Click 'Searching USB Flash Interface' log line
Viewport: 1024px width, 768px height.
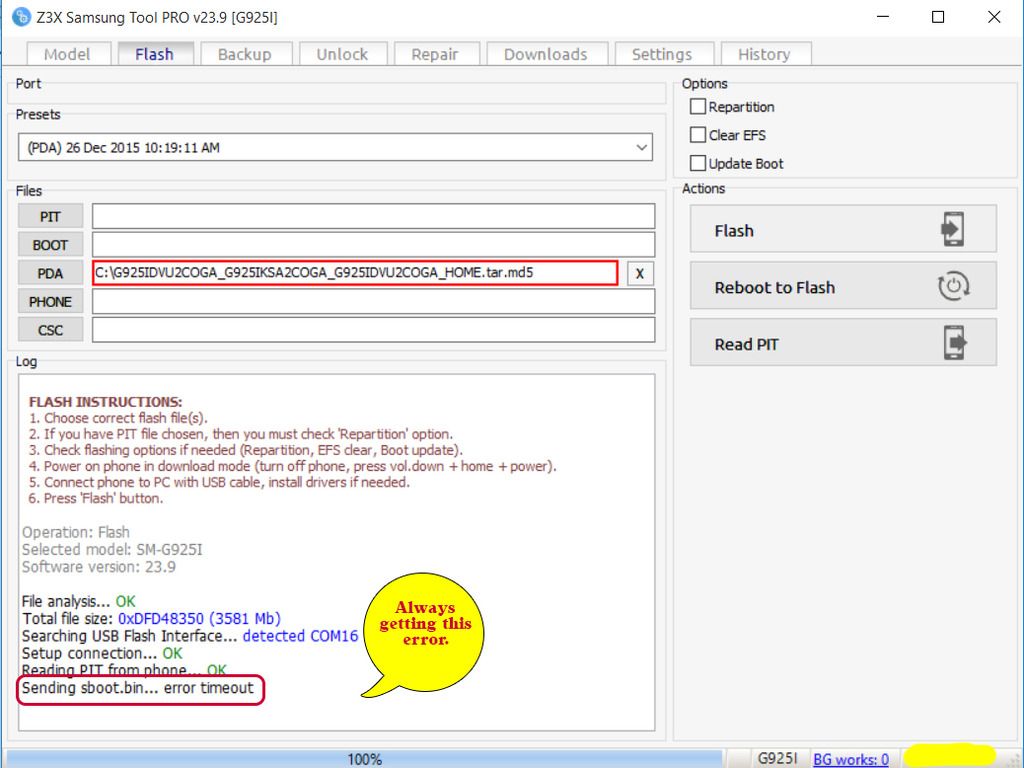click(x=190, y=635)
